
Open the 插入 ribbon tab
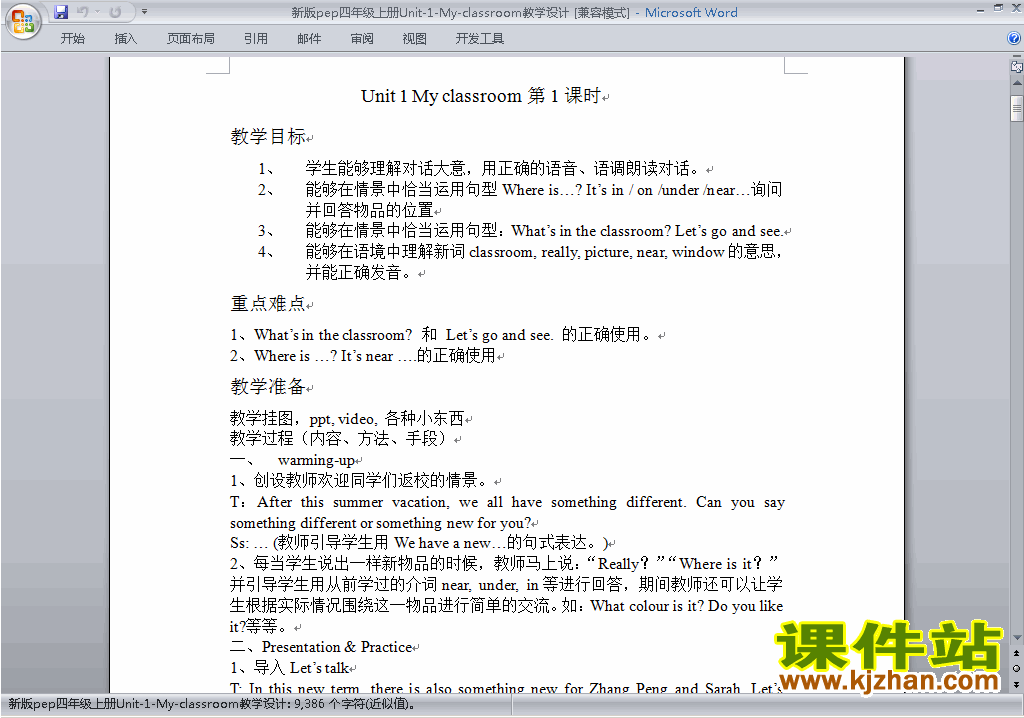125,39
